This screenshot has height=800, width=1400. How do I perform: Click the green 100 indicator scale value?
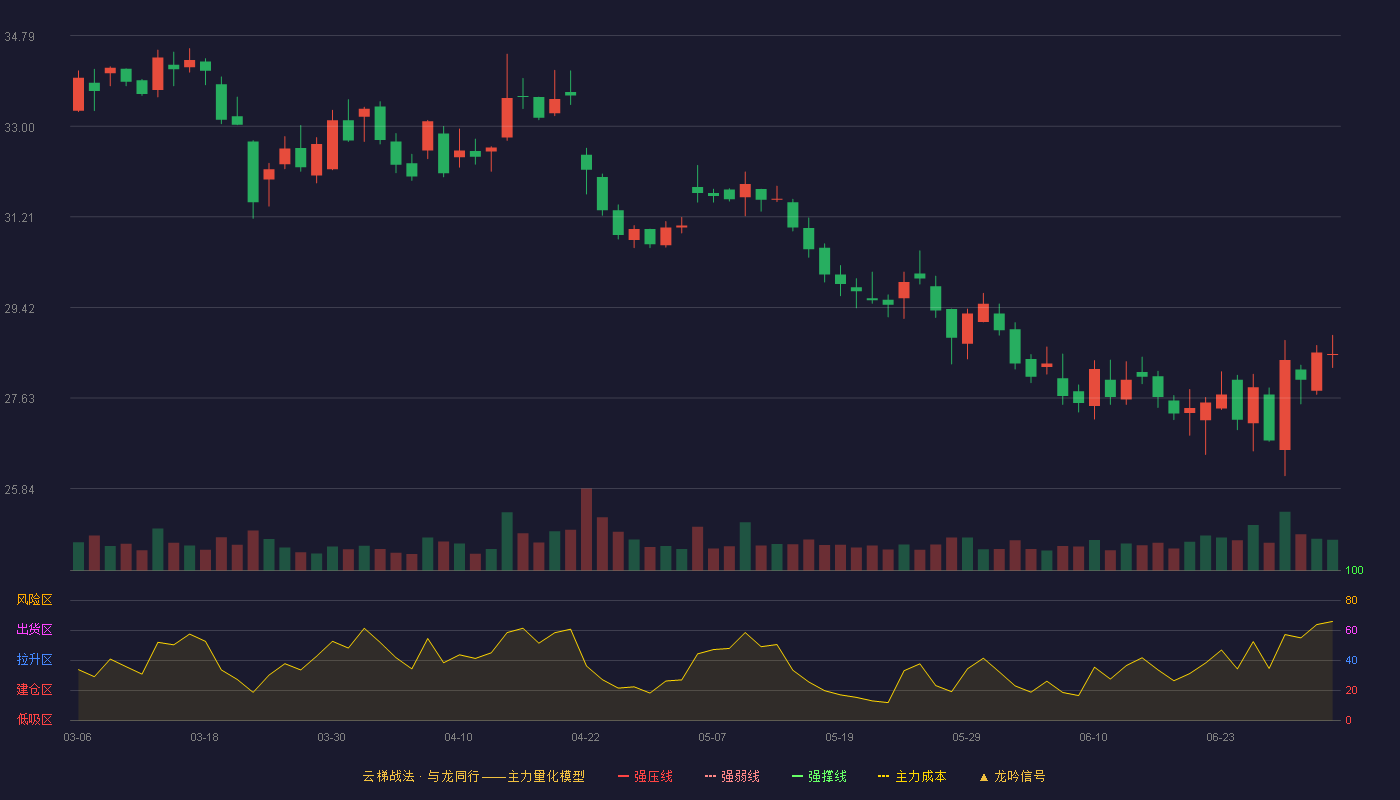point(1354,571)
